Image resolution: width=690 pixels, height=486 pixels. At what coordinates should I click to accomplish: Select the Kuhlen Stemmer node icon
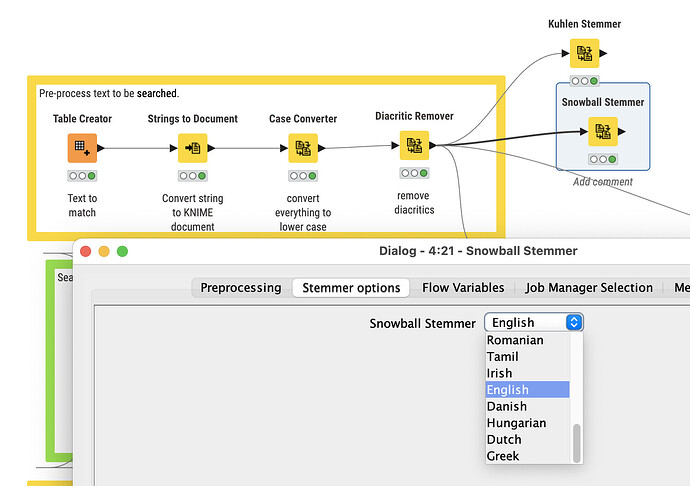tap(584, 53)
